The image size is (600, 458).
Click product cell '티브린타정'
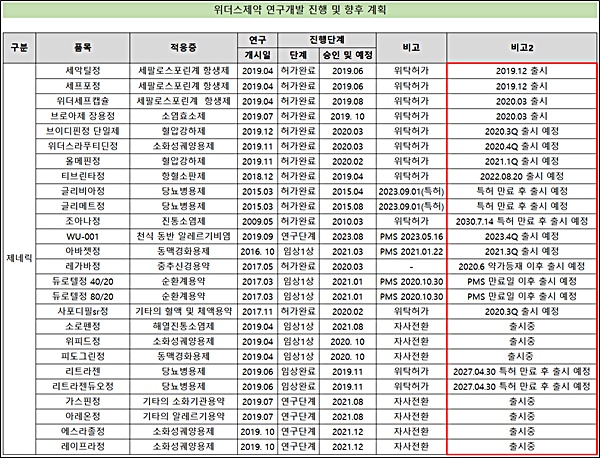coord(83,176)
